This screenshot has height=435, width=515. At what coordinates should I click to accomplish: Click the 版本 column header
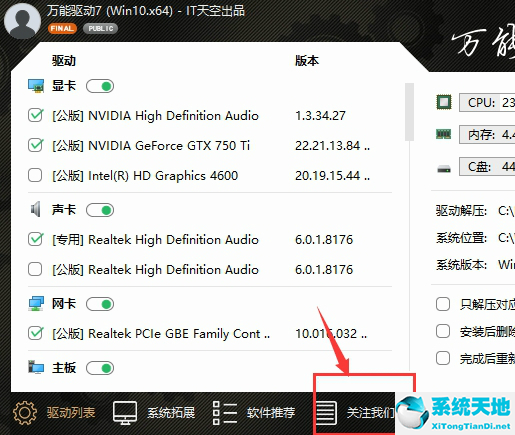tap(307, 61)
